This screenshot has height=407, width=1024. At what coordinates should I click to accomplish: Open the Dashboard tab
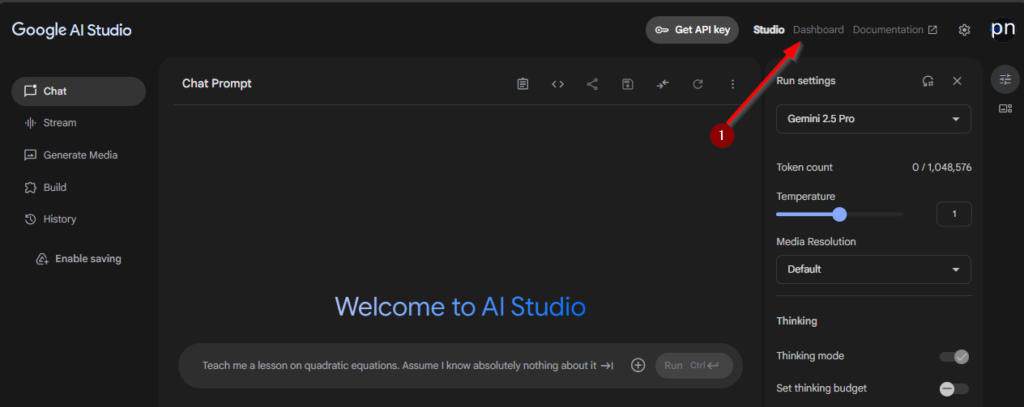(x=818, y=30)
